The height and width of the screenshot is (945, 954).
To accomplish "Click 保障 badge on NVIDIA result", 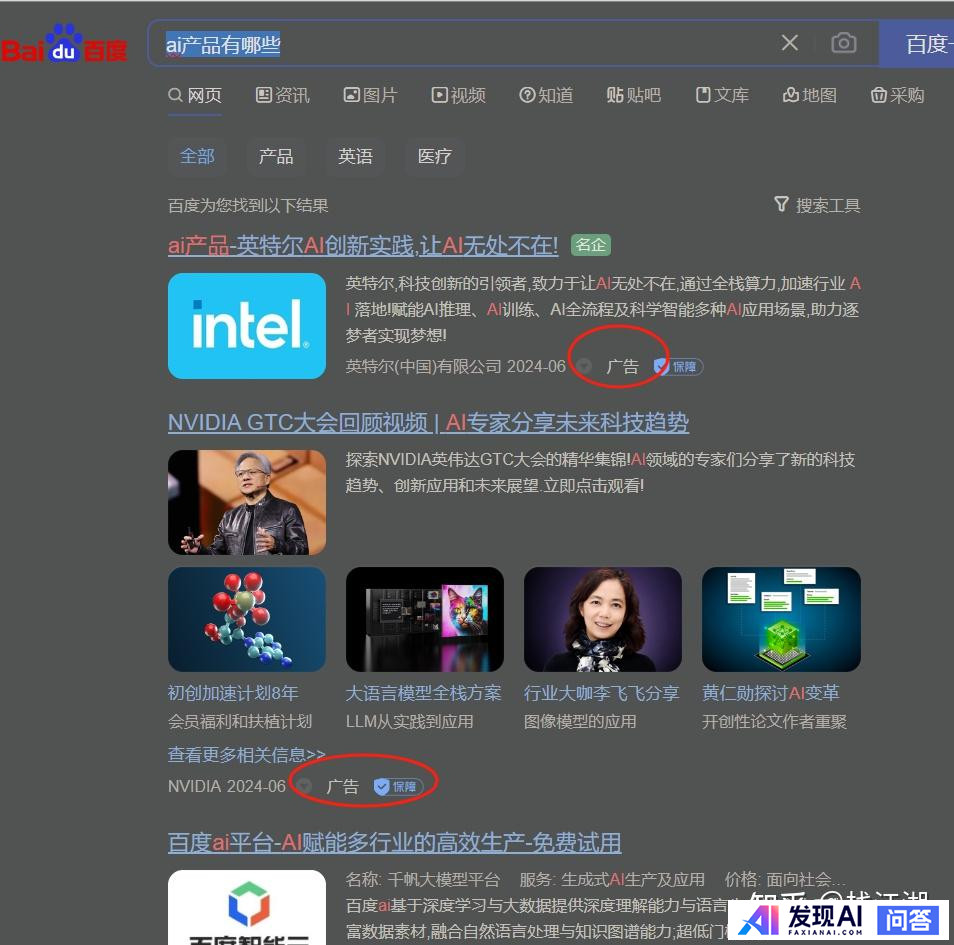I will 398,787.
